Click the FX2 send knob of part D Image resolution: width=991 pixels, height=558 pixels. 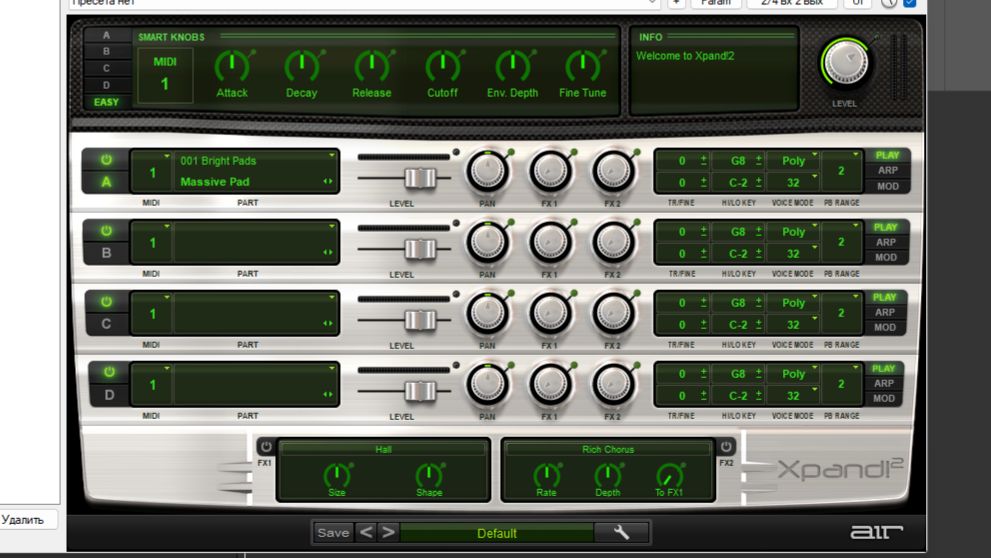click(x=612, y=384)
